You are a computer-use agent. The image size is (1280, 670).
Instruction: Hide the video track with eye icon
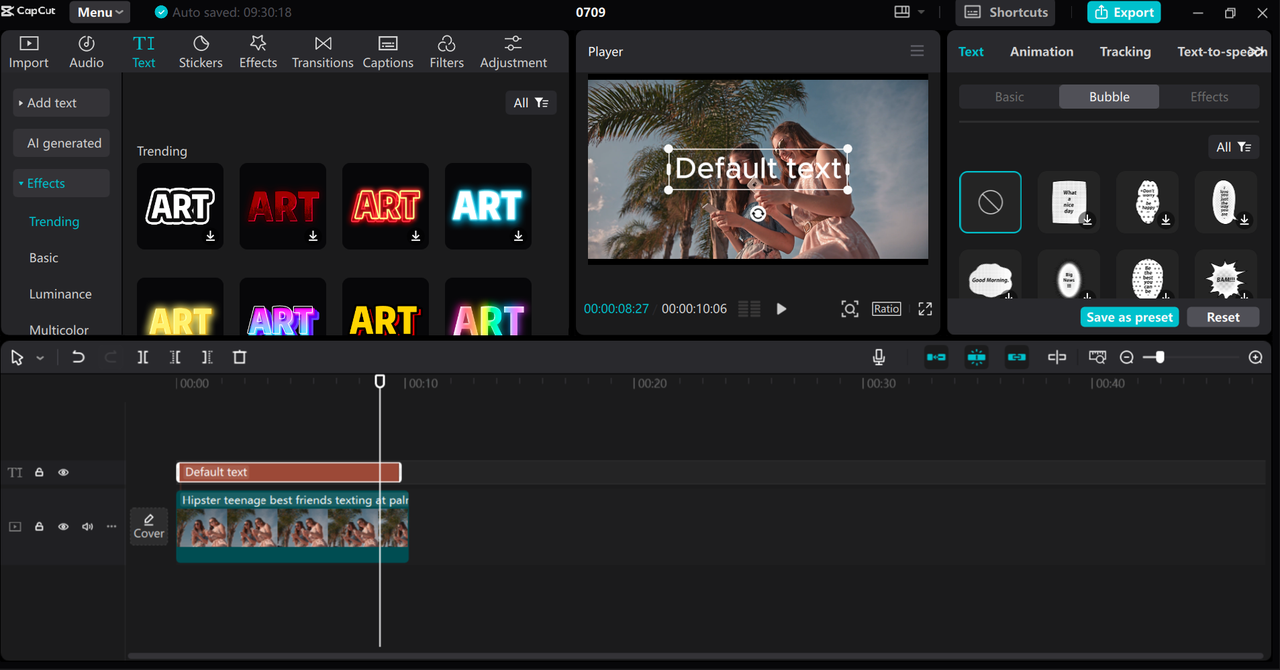[x=63, y=526]
